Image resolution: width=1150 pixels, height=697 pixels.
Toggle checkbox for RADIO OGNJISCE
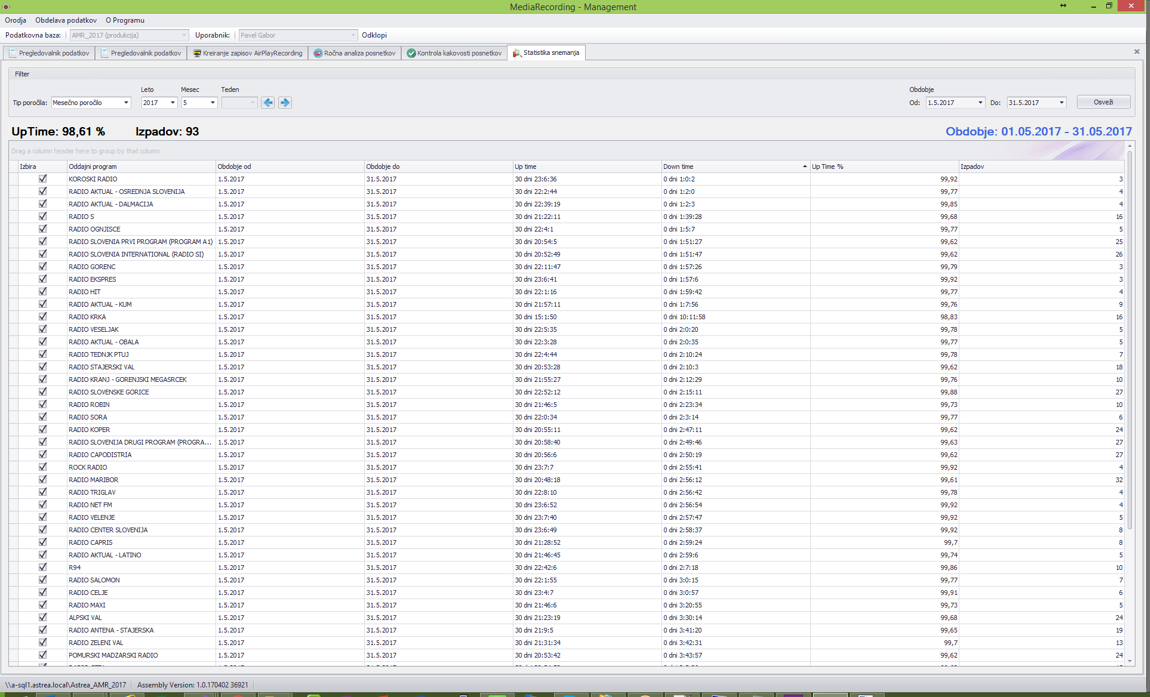(43, 229)
